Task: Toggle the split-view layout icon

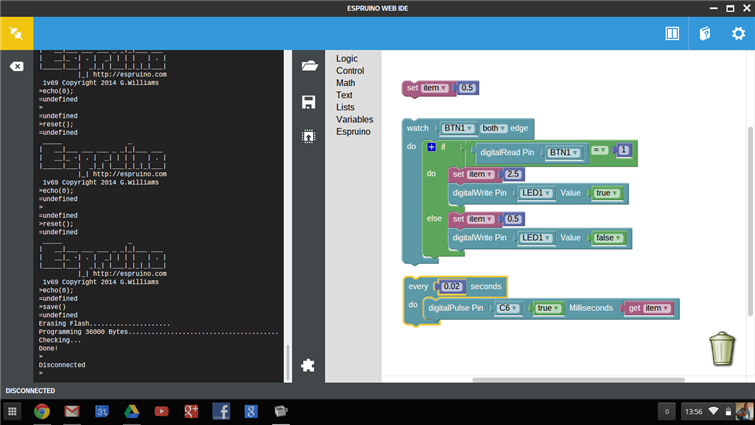Action: 672,33
